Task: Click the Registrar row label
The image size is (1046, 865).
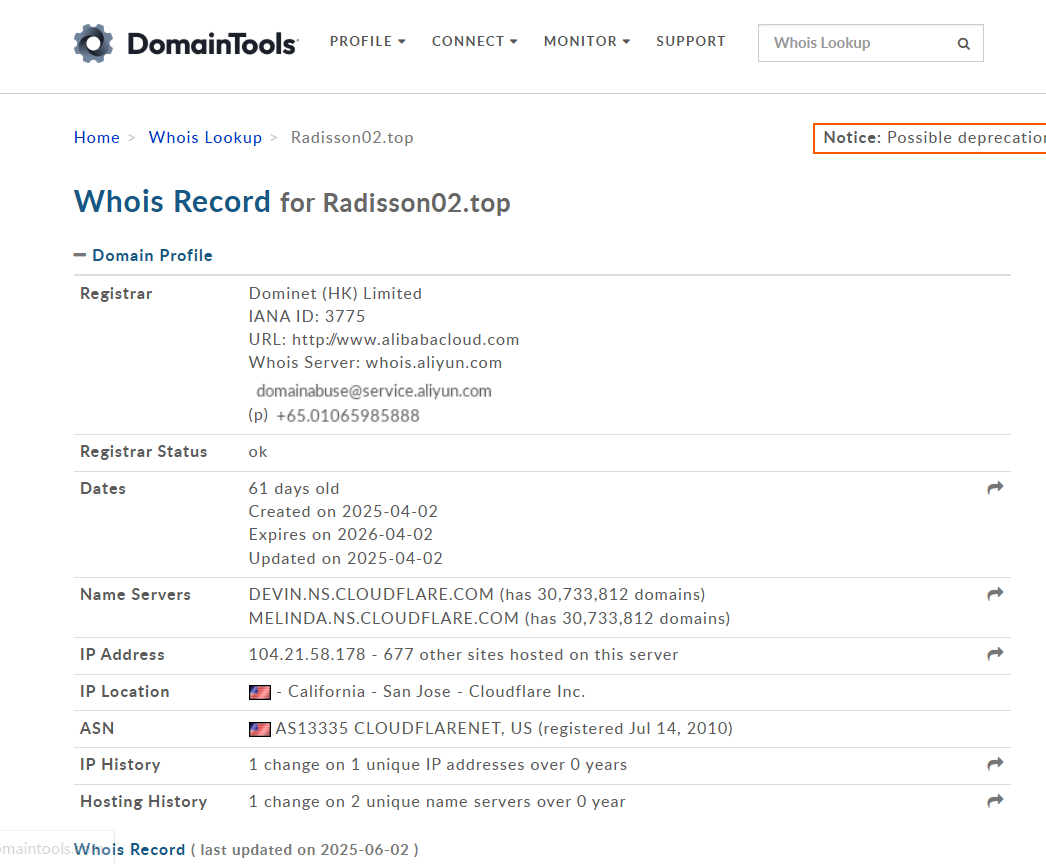Action: 116,293
